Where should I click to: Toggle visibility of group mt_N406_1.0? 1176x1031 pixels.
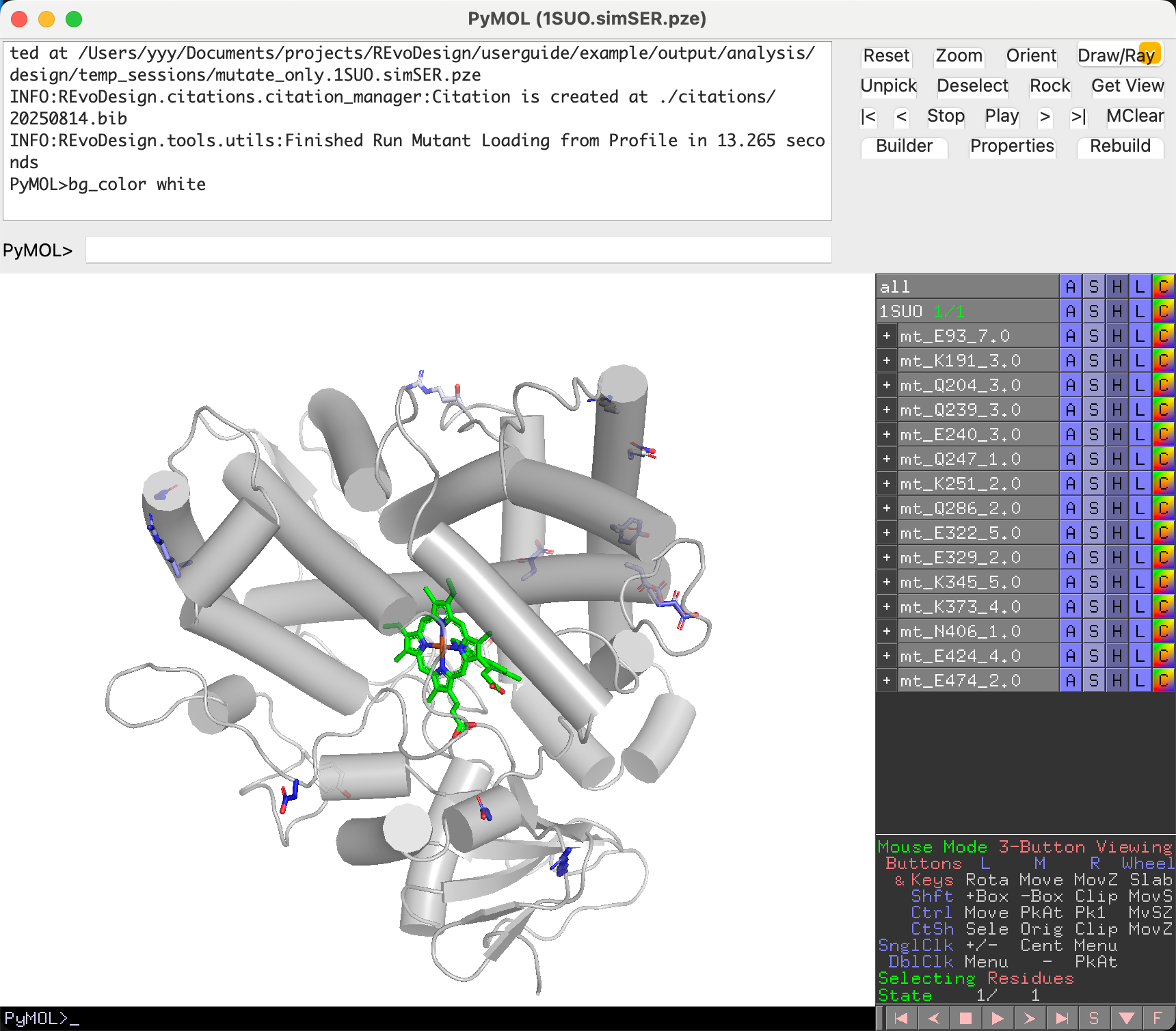pos(978,631)
